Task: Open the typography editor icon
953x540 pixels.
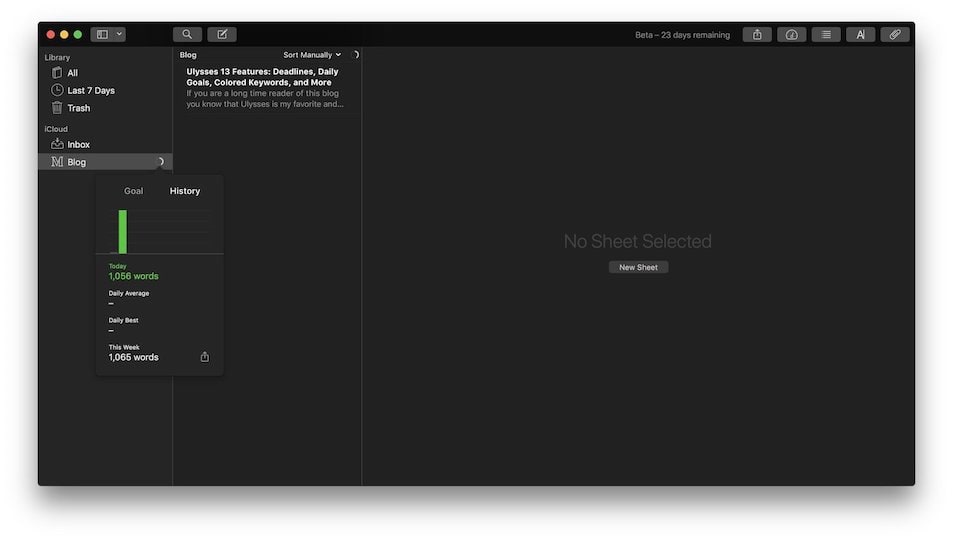Action: coord(860,34)
